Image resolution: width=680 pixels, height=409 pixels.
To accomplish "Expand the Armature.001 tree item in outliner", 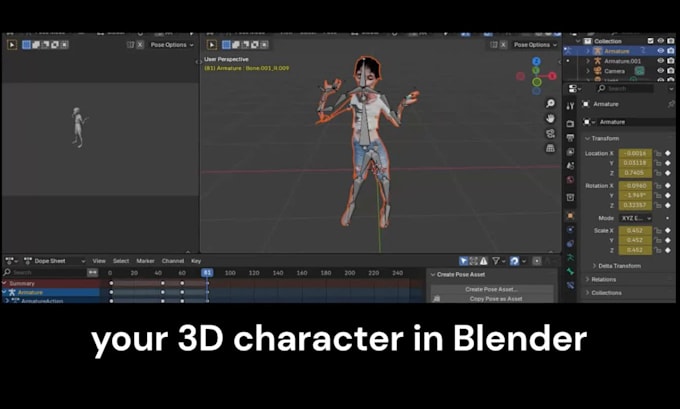I will pos(588,61).
